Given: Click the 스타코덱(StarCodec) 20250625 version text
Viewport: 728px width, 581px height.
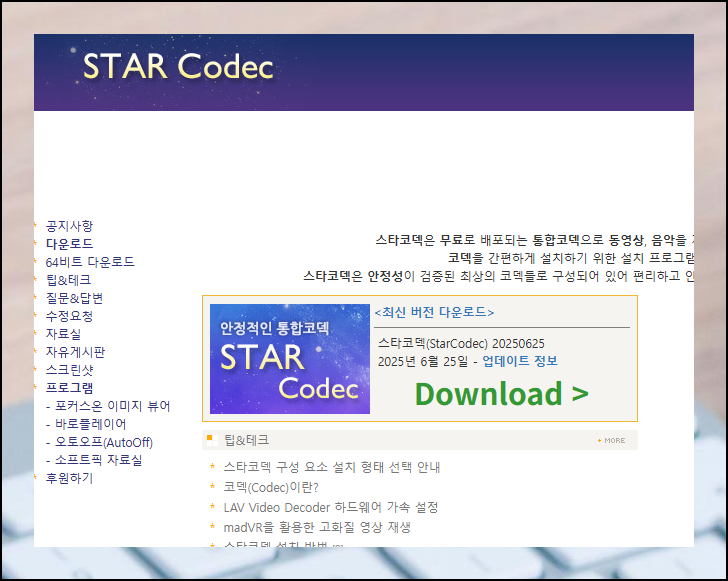Looking at the screenshot, I should tap(461, 344).
